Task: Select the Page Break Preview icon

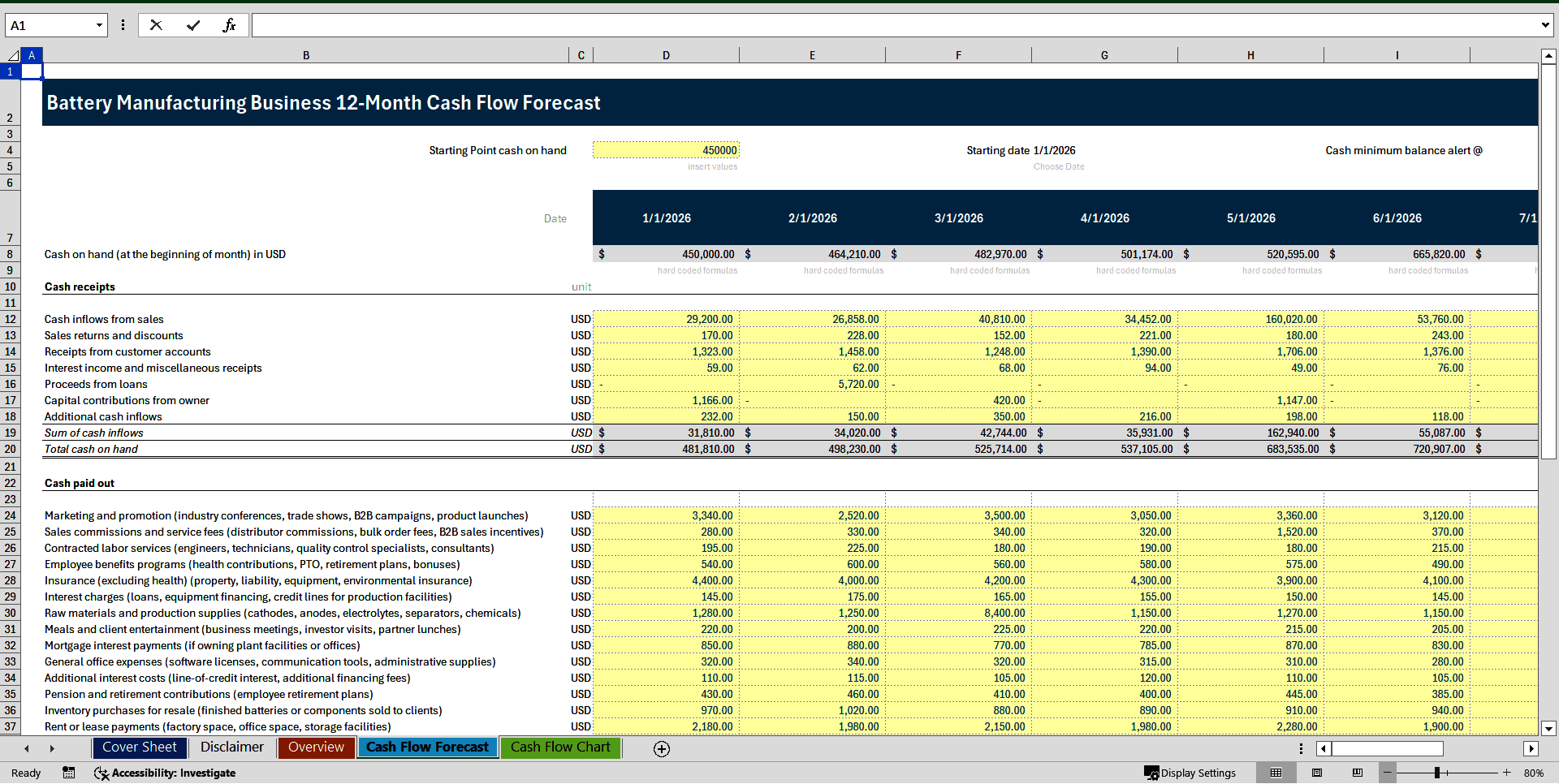Action: (x=1356, y=773)
